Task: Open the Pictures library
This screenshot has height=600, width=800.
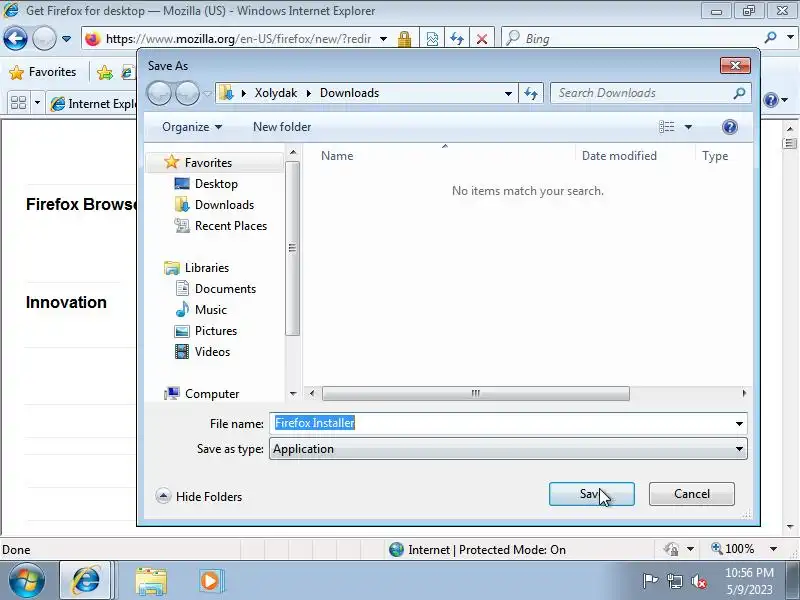Action: 206,331
